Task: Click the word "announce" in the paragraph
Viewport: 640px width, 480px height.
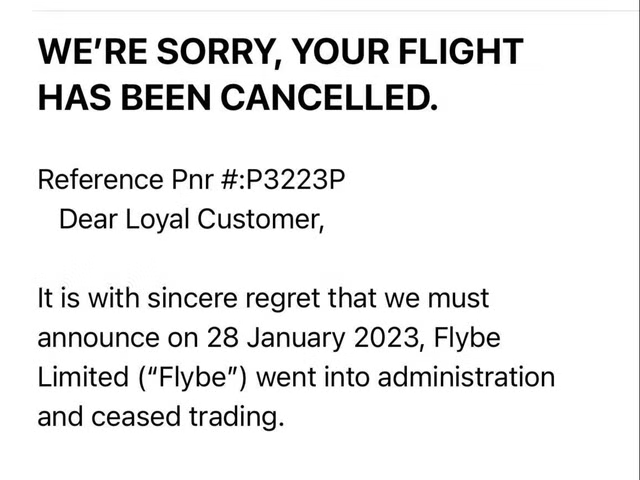Action: click(98, 340)
